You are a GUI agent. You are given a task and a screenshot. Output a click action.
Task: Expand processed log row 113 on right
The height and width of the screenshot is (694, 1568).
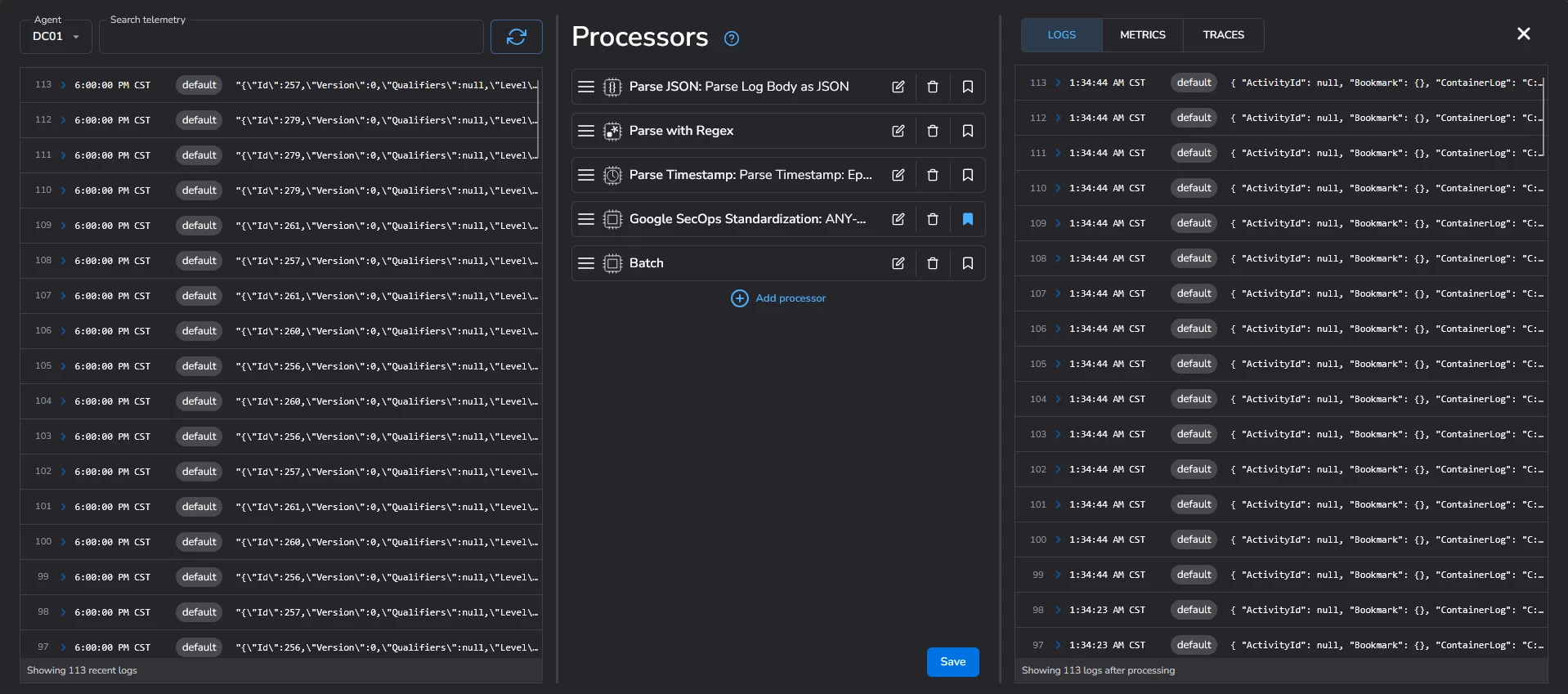[x=1058, y=83]
